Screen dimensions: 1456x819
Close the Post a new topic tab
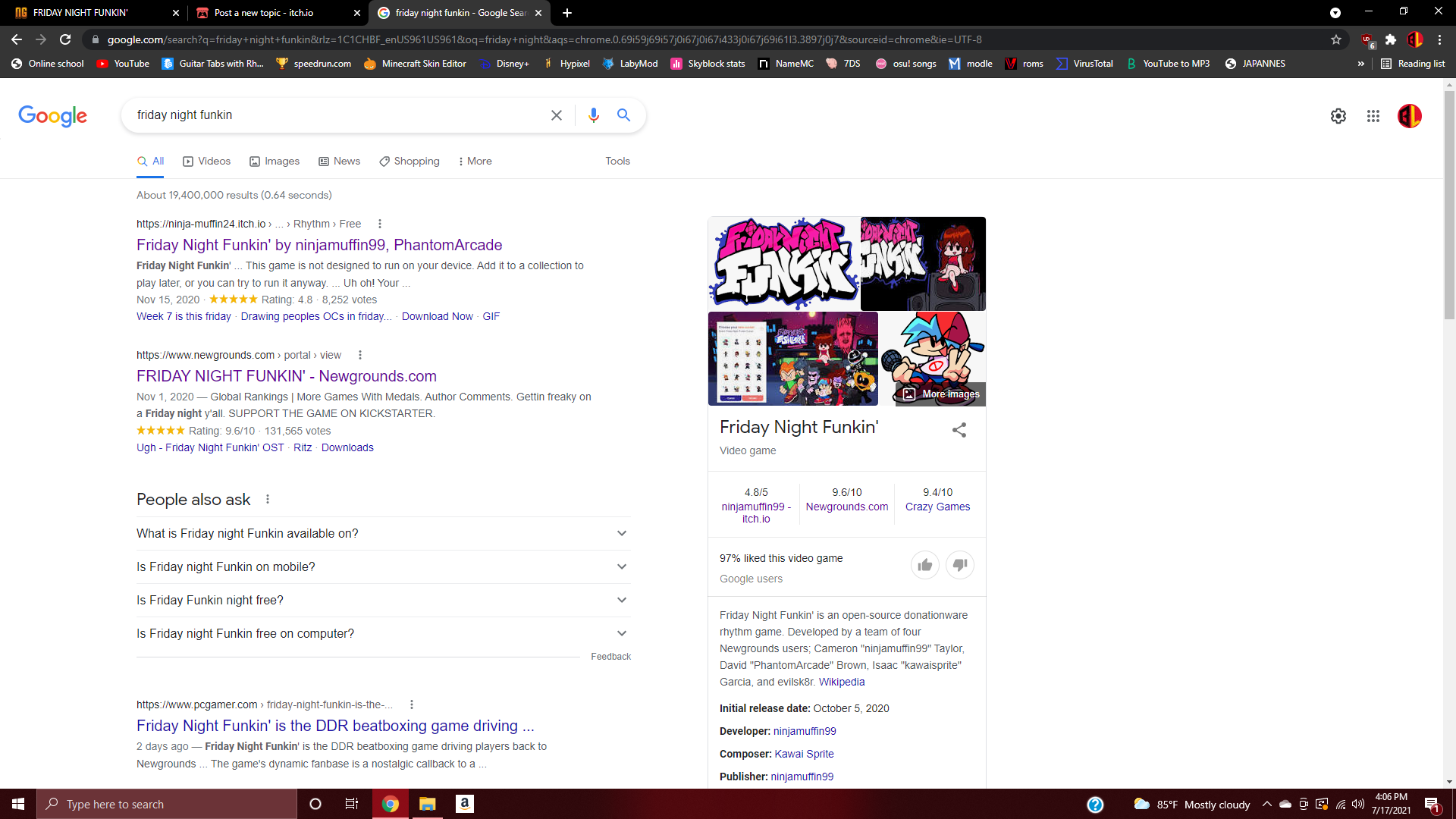357,13
